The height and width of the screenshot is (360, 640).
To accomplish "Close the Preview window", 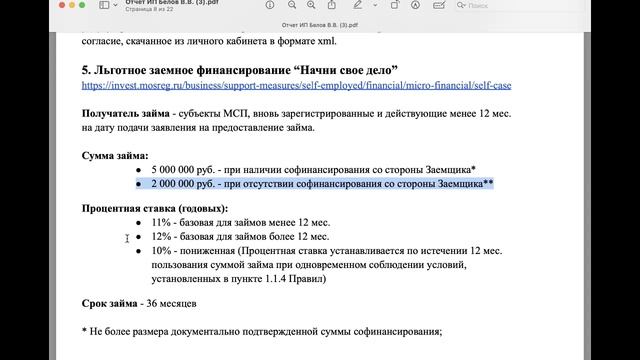I will click(x=62, y=5).
